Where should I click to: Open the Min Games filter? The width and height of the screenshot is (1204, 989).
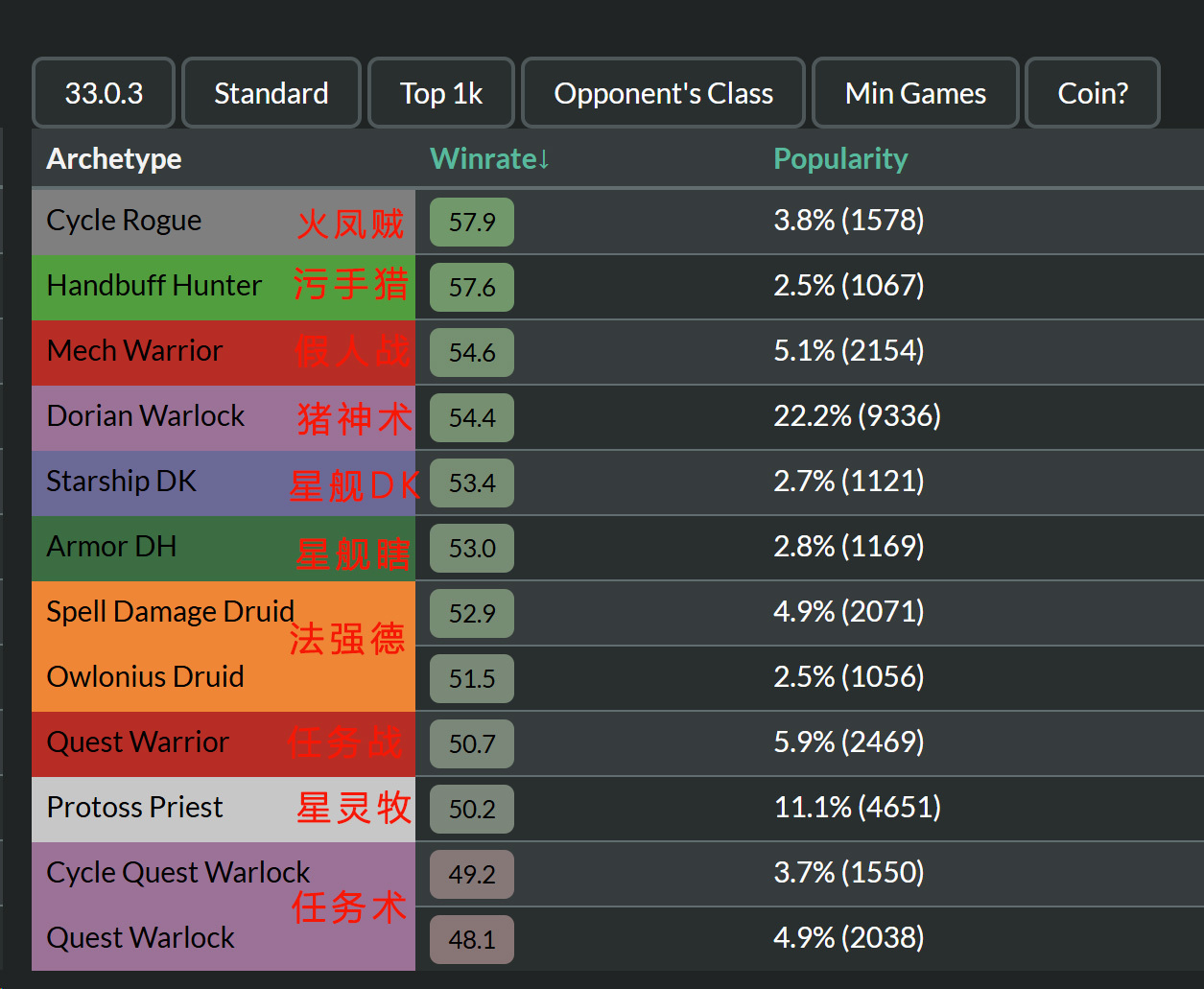[915, 93]
